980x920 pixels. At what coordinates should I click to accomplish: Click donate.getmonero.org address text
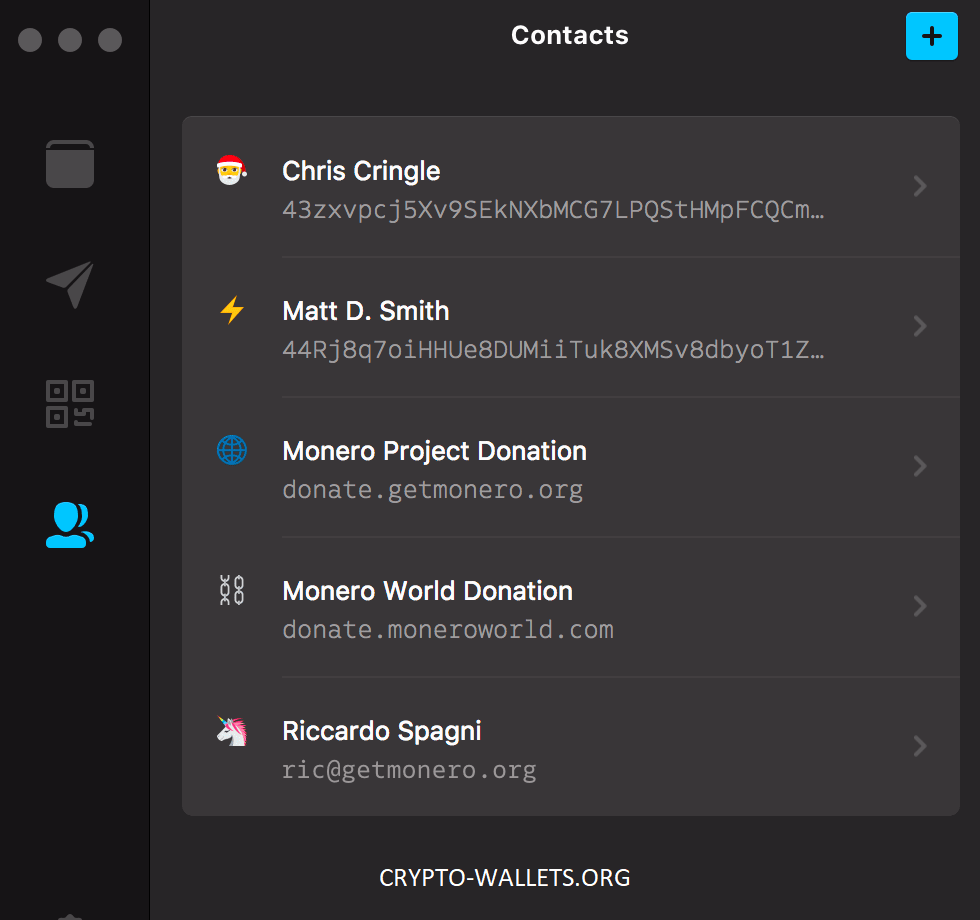point(432,490)
